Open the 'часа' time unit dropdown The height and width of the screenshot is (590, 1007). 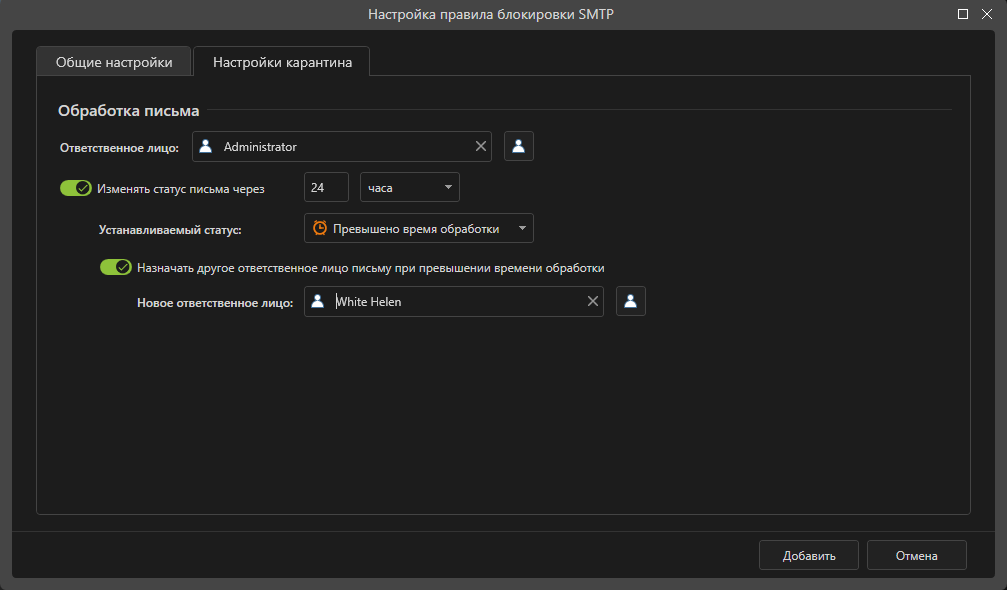click(x=409, y=187)
